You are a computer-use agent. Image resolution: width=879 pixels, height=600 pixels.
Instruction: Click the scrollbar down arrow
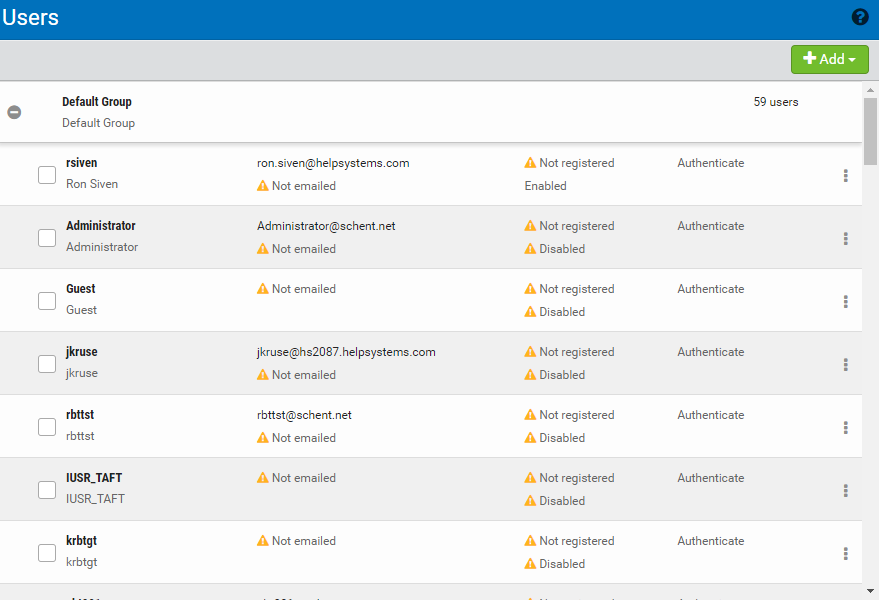click(870, 591)
